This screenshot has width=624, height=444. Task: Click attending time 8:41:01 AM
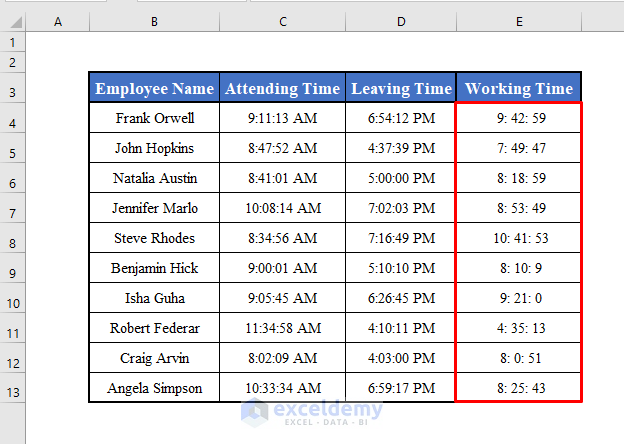(x=283, y=178)
